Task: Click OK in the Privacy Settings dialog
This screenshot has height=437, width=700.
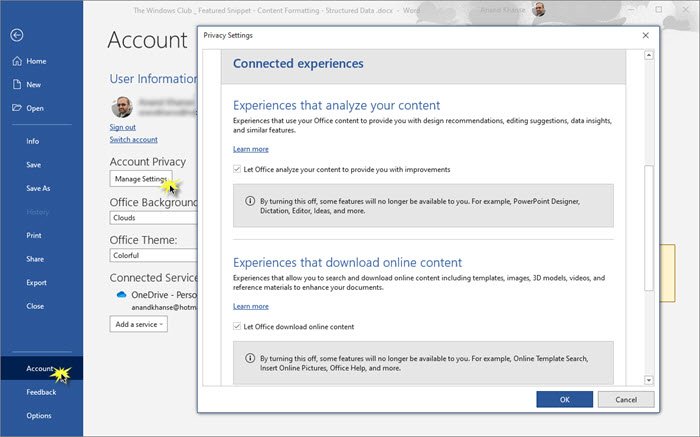Action: pos(565,400)
